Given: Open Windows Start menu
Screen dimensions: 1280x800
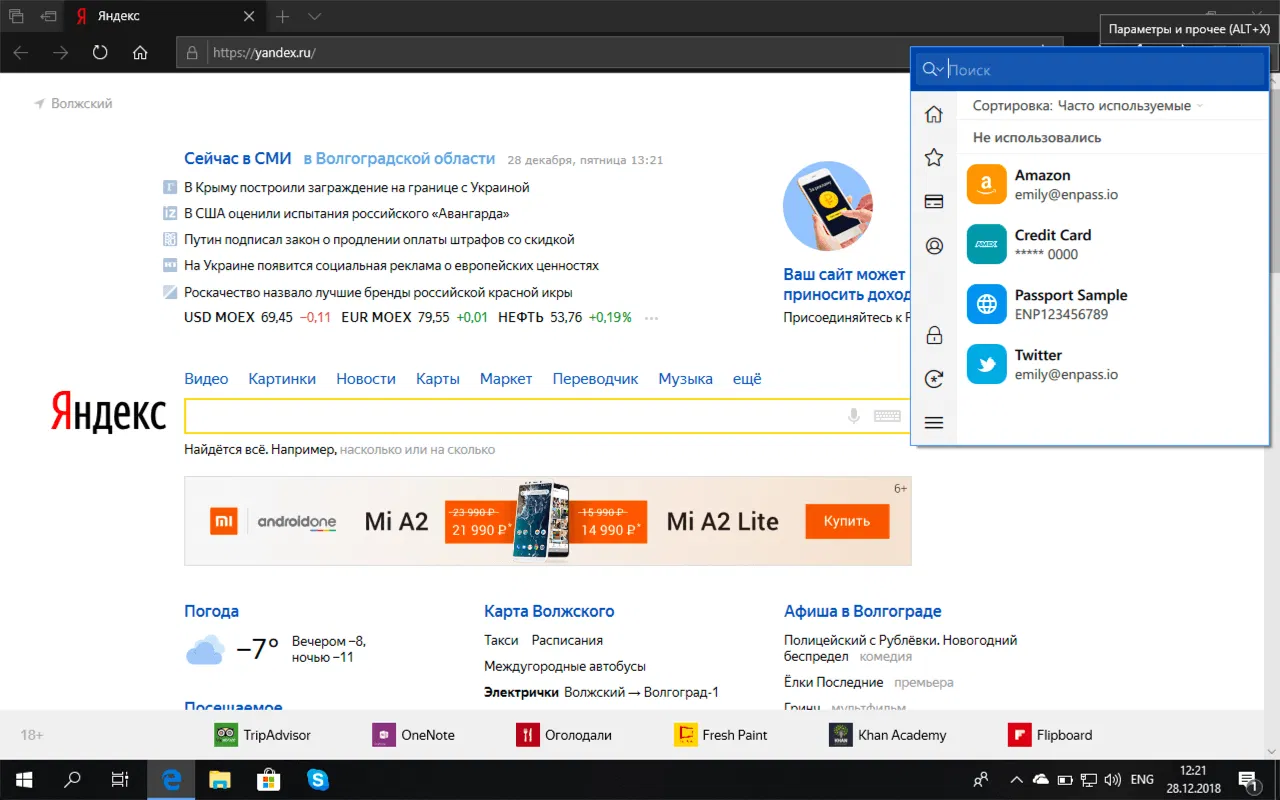Looking at the screenshot, I should click(23, 780).
